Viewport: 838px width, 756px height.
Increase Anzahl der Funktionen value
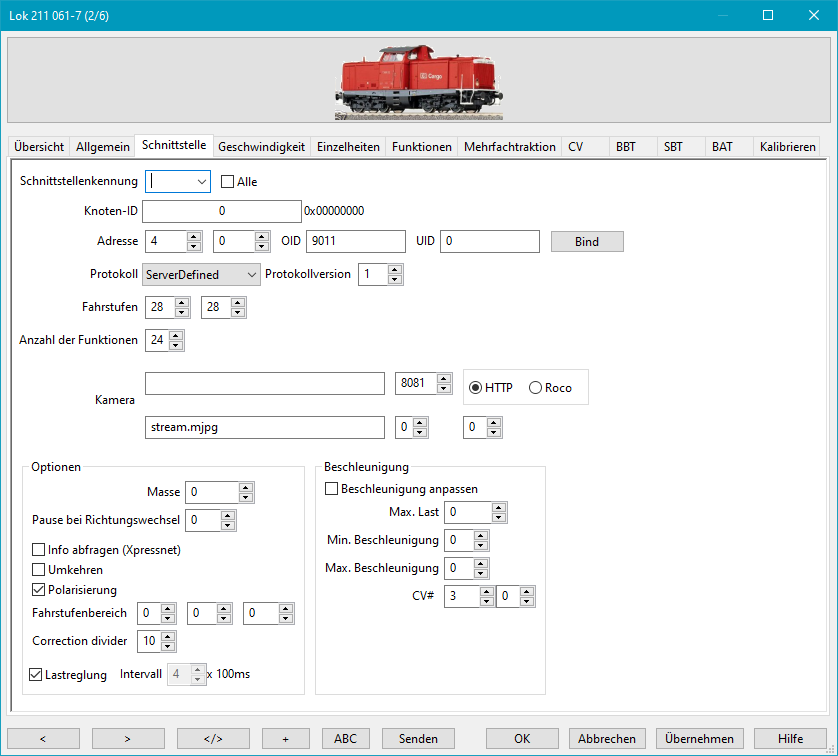pos(177,336)
